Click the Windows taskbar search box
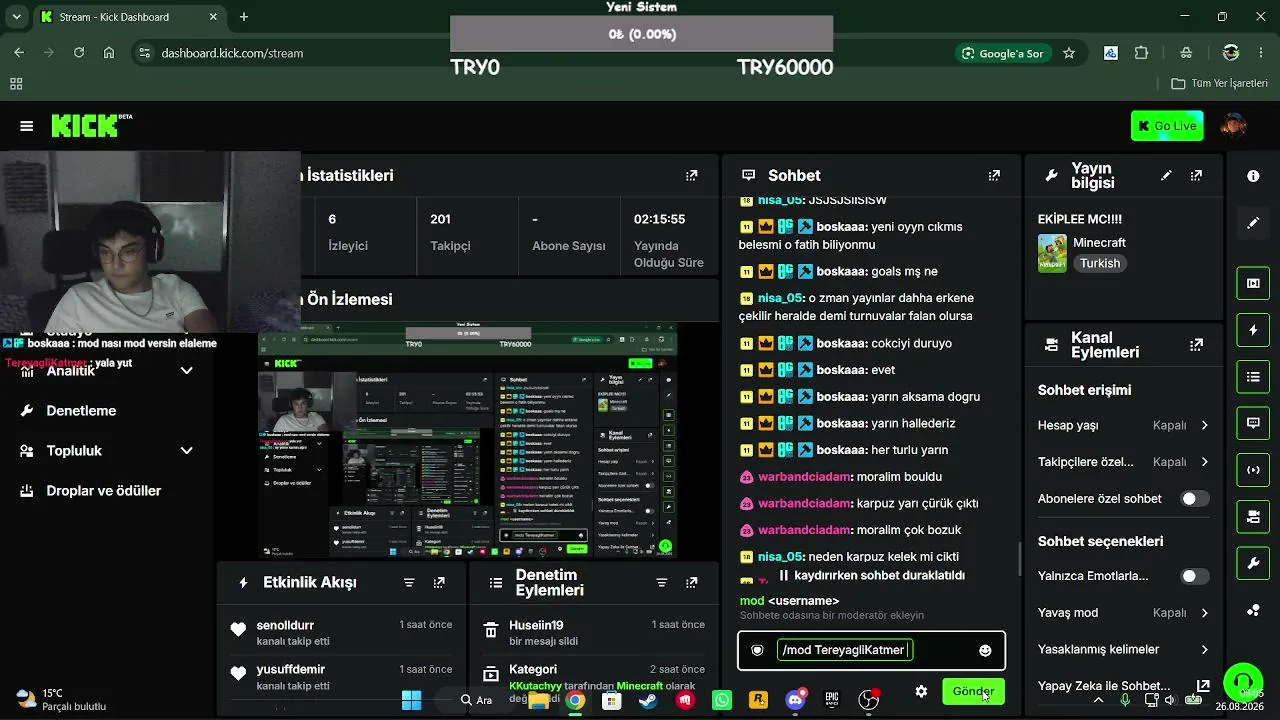This screenshot has height=720, width=1280. (476, 700)
